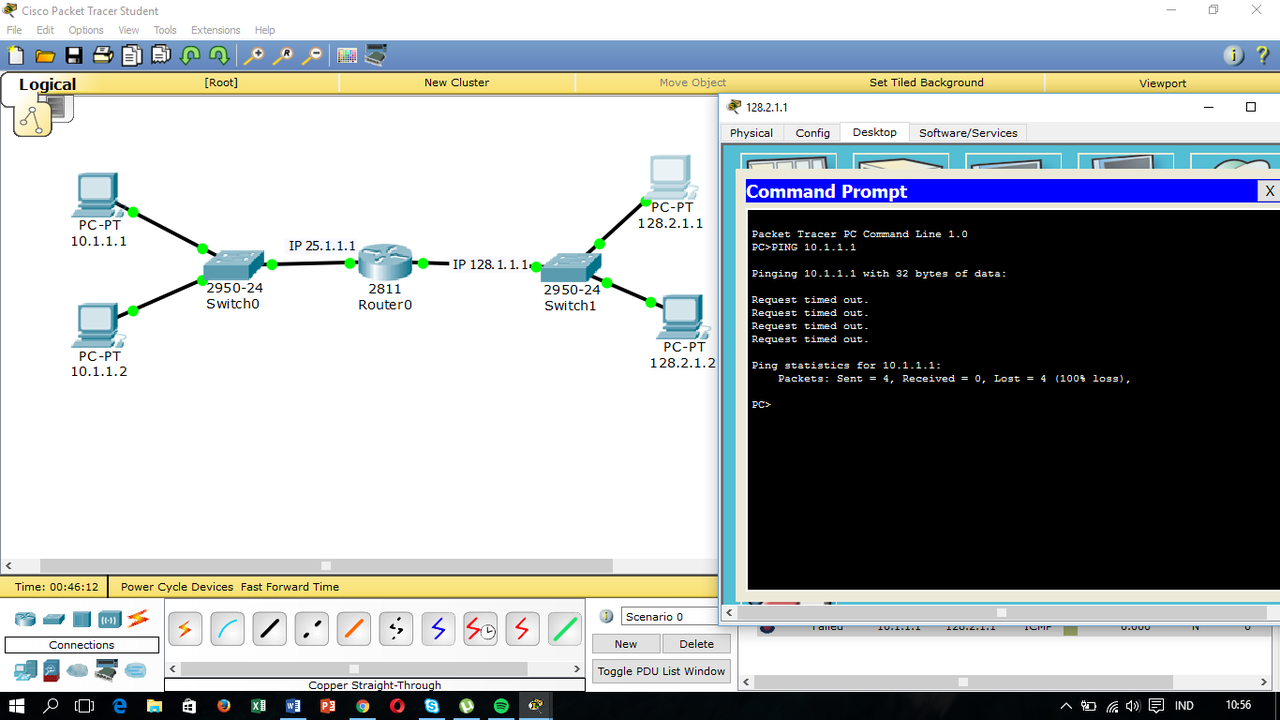Select Switch0 on the workspace
1280x720 pixels.
coord(232,265)
